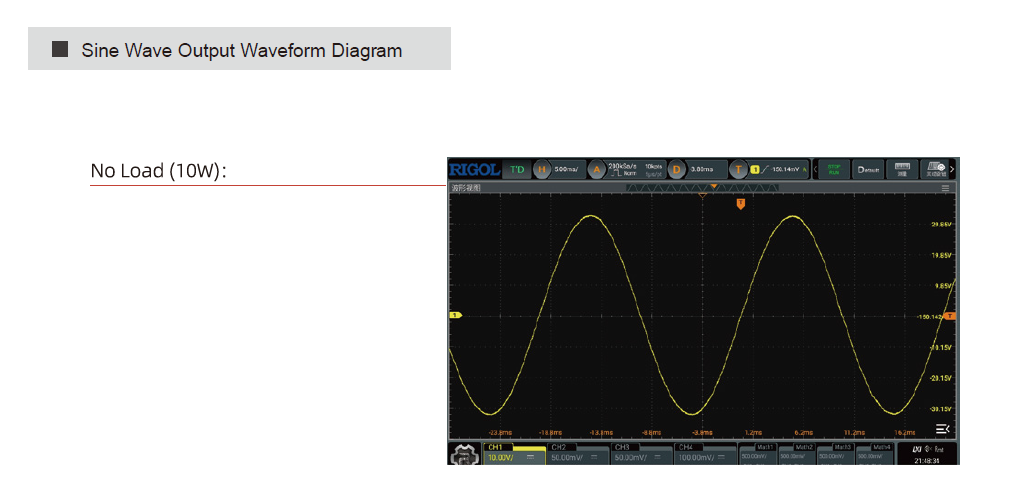The image size is (1036, 497).
Task: Open the storage icon at top right
Action: (x=936, y=169)
